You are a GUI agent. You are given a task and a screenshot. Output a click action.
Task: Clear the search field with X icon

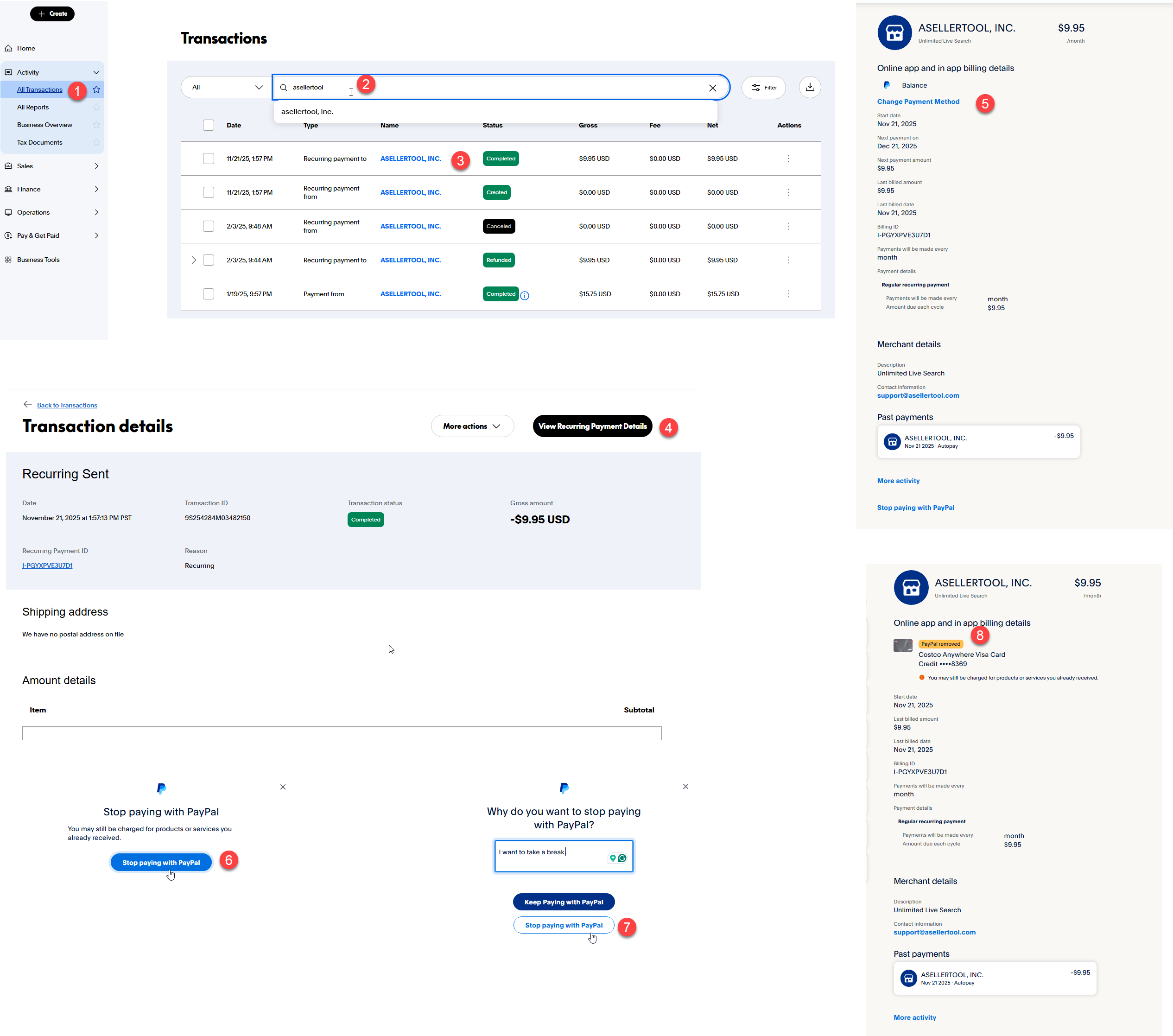pos(712,88)
